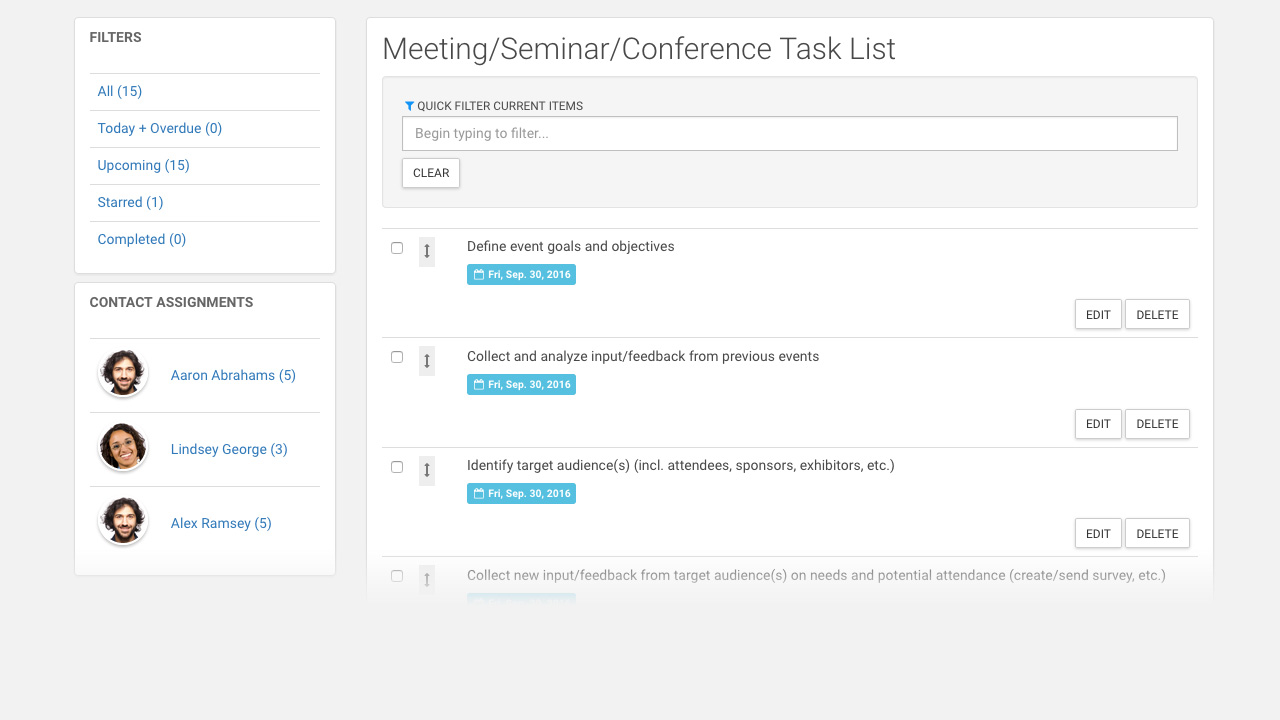Click Alex Ramsey avatar photo
This screenshot has width=1280, height=720.
point(123,522)
